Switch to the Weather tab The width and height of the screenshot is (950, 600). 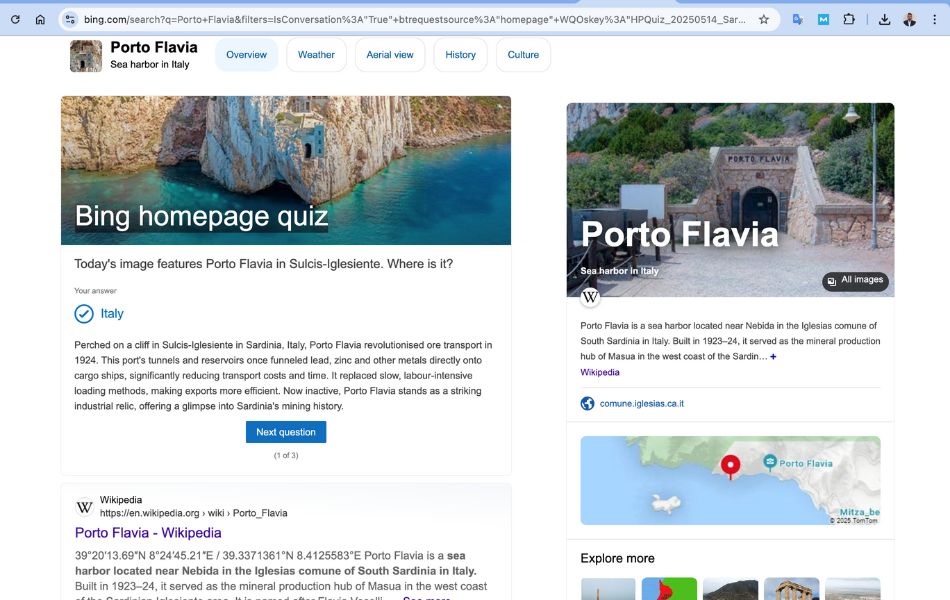[x=316, y=55]
